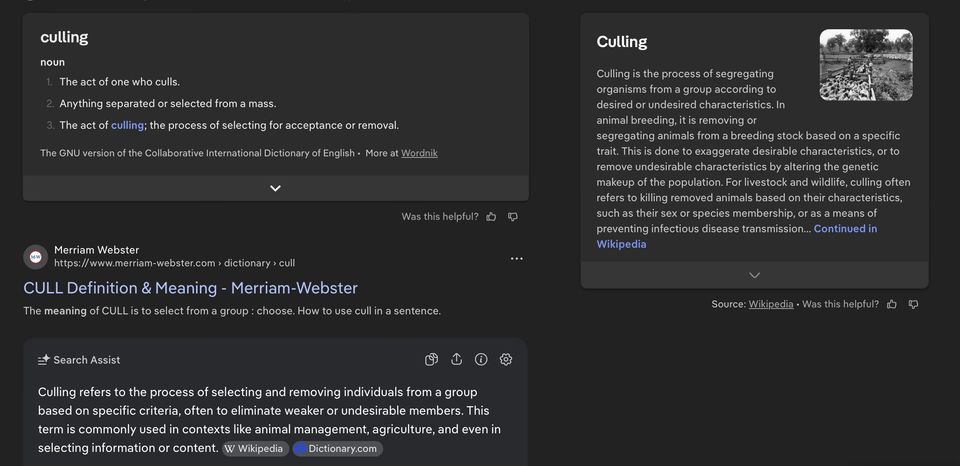This screenshot has height=466, width=960.
Task: Click the Dictionary.com citation chip
Action: coord(338,449)
